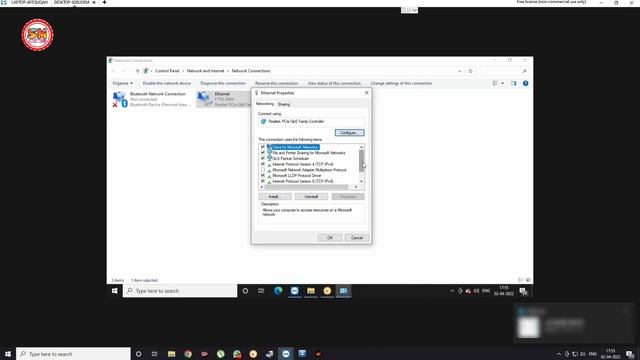Screen dimensions: 640x360
Task: Select Bluetooth Network Connection adapter icon
Action: click(x=120, y=99)
